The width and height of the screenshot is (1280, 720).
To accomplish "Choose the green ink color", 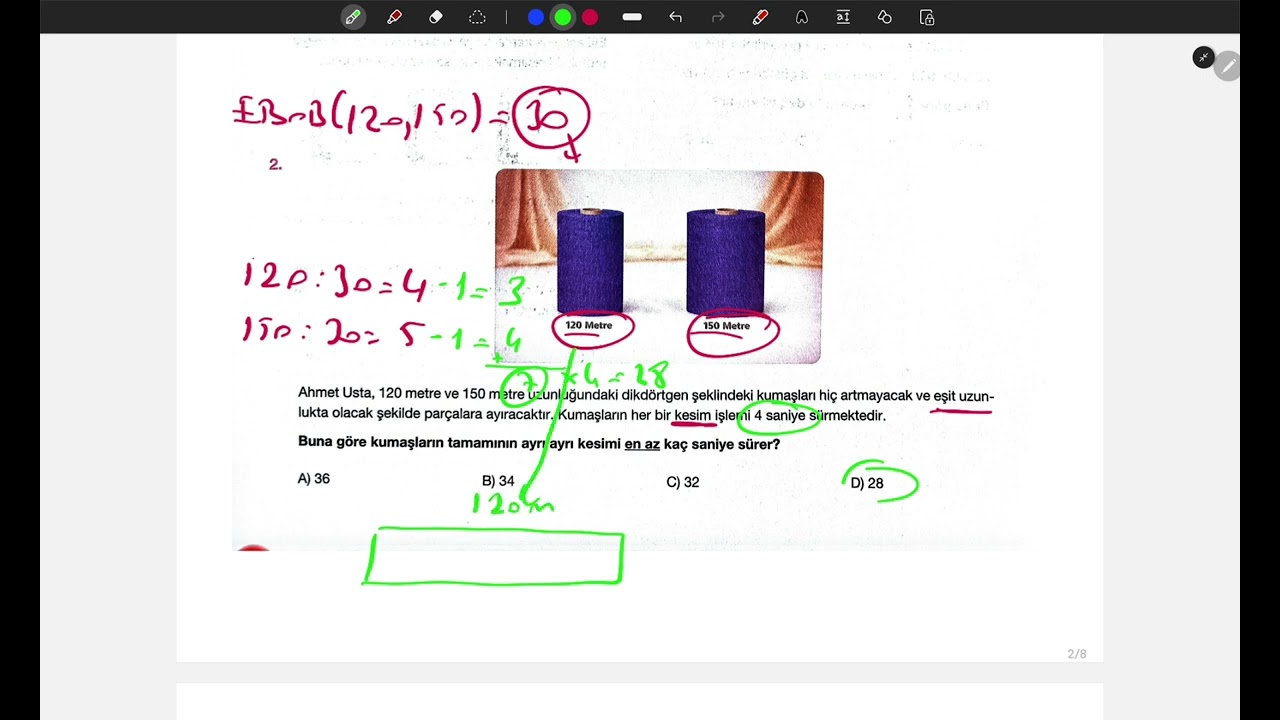I will (x=563, y=17).
